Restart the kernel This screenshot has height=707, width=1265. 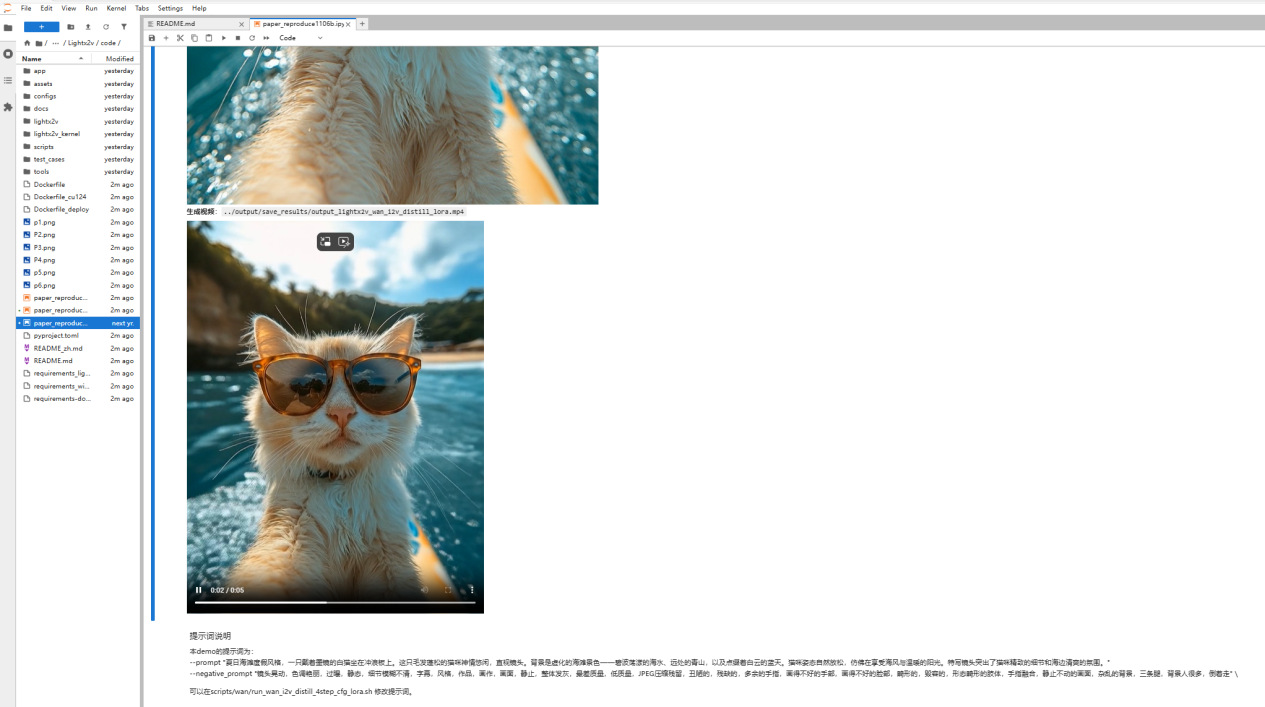[x=251, y=38]
